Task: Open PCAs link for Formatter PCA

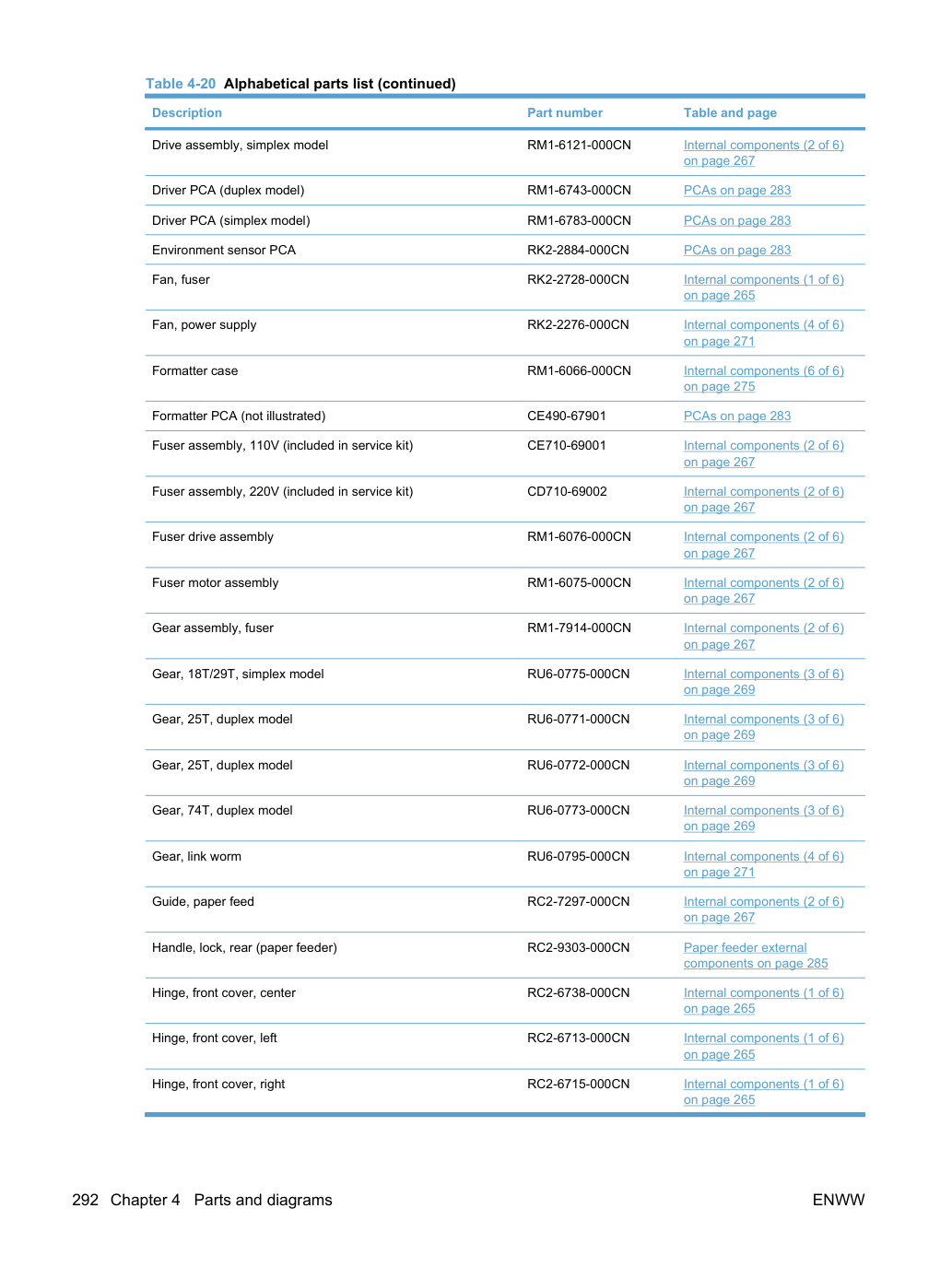Action: tap(736, 416)
